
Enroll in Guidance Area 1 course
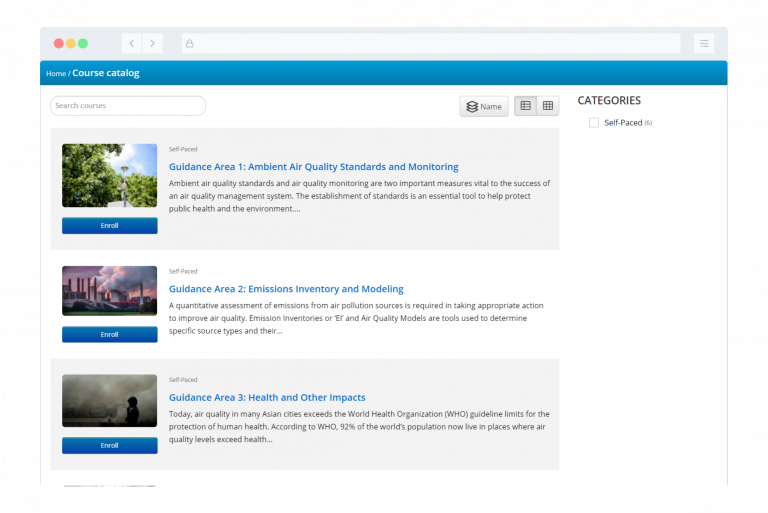click(x=109, y=226)
